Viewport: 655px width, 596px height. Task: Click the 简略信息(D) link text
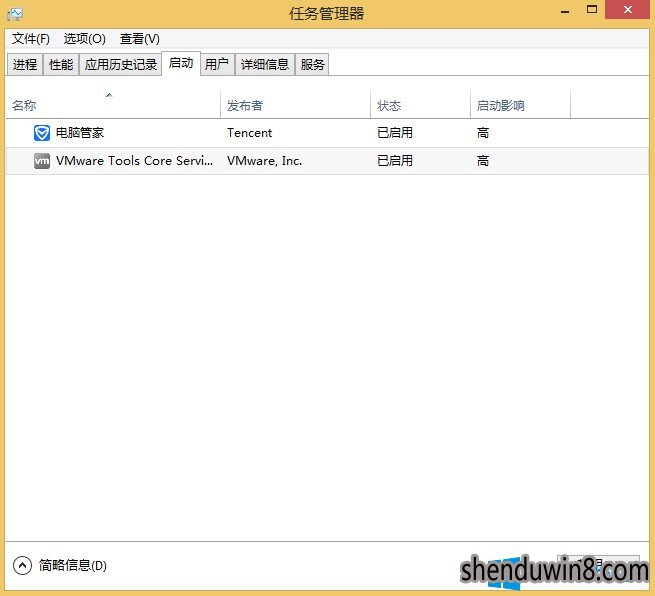(x=73, y=566)
